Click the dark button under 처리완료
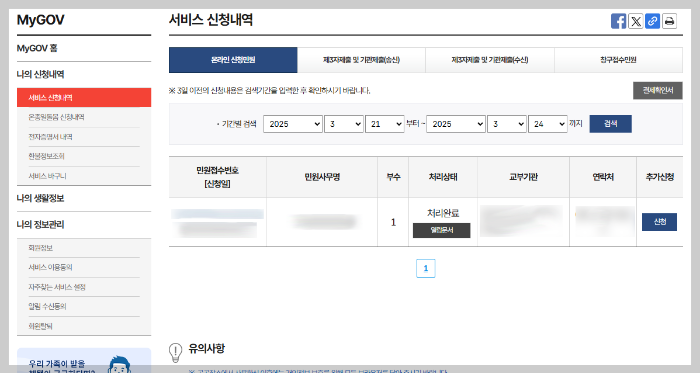 tap(442, 230)
